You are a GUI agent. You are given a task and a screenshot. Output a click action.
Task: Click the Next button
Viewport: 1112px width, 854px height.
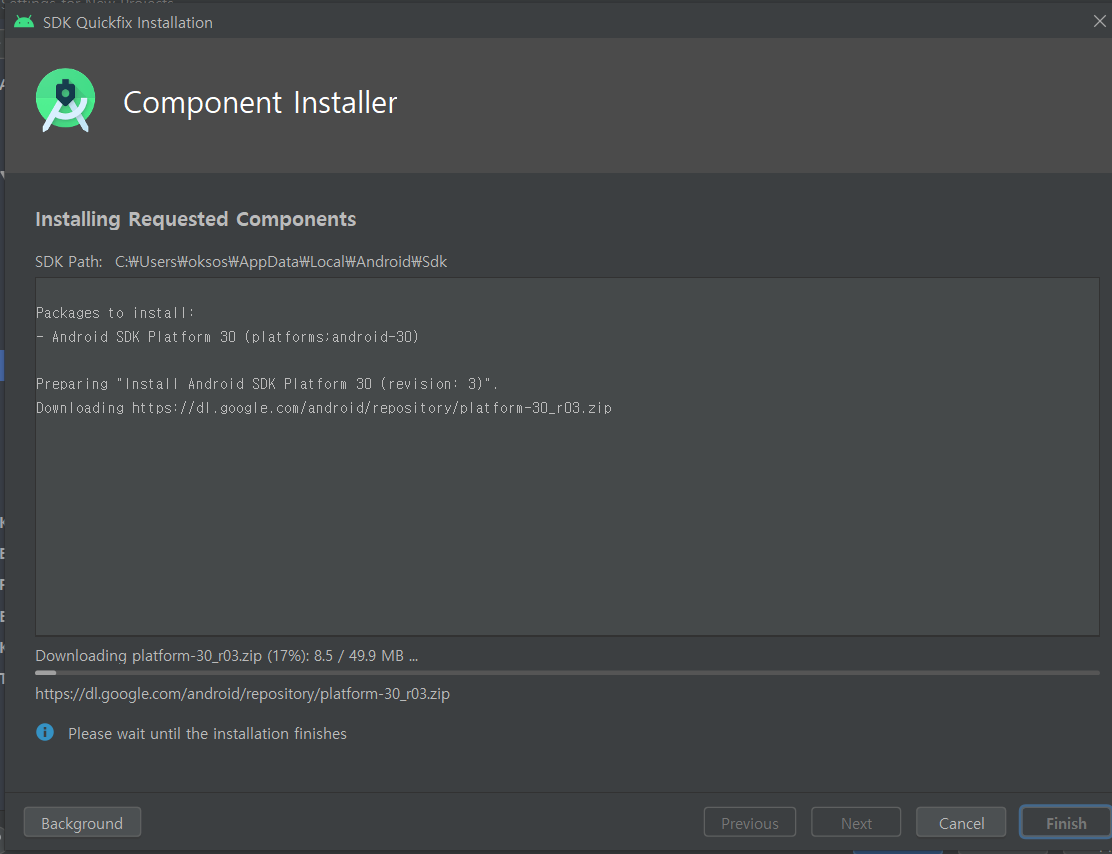click(856, 823)
